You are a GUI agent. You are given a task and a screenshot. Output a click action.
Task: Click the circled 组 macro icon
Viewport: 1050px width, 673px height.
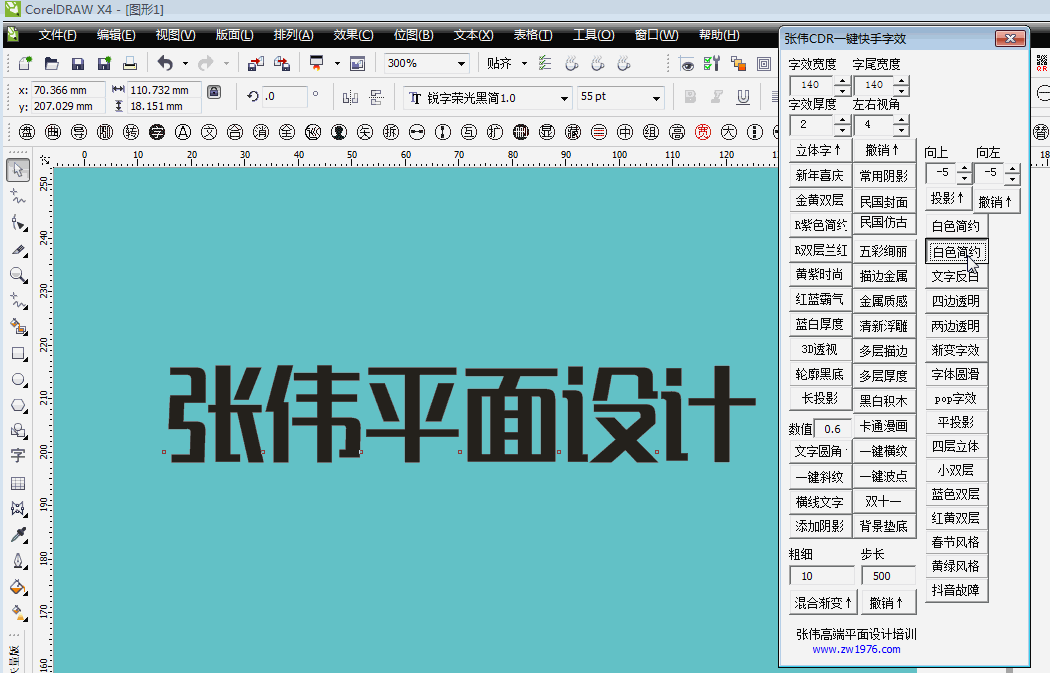coord(651,132)
